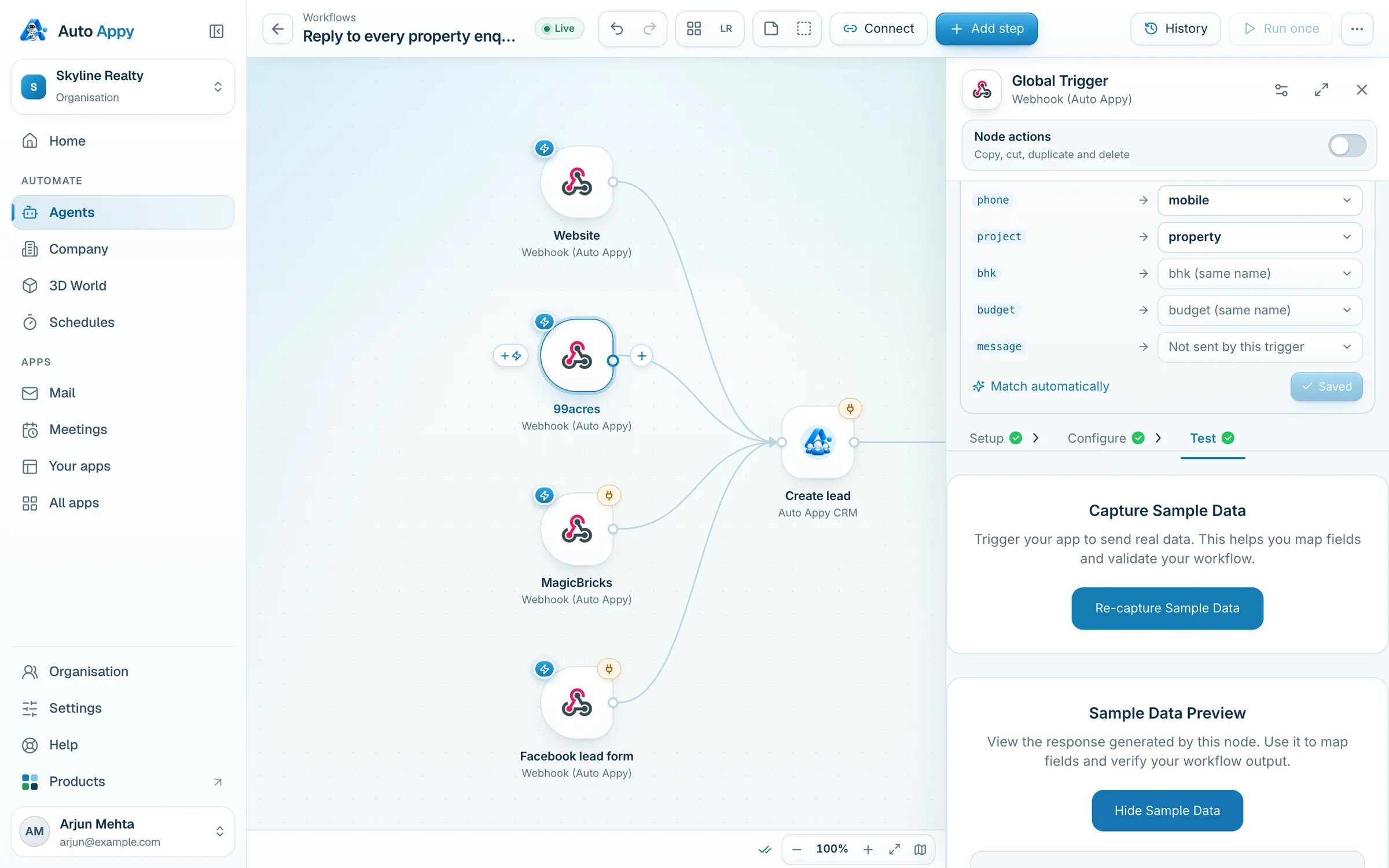Screen dimensions: 1389x868
Task: Undo the last workflow change
Action: pyautogui.click(x=617, y=28)
